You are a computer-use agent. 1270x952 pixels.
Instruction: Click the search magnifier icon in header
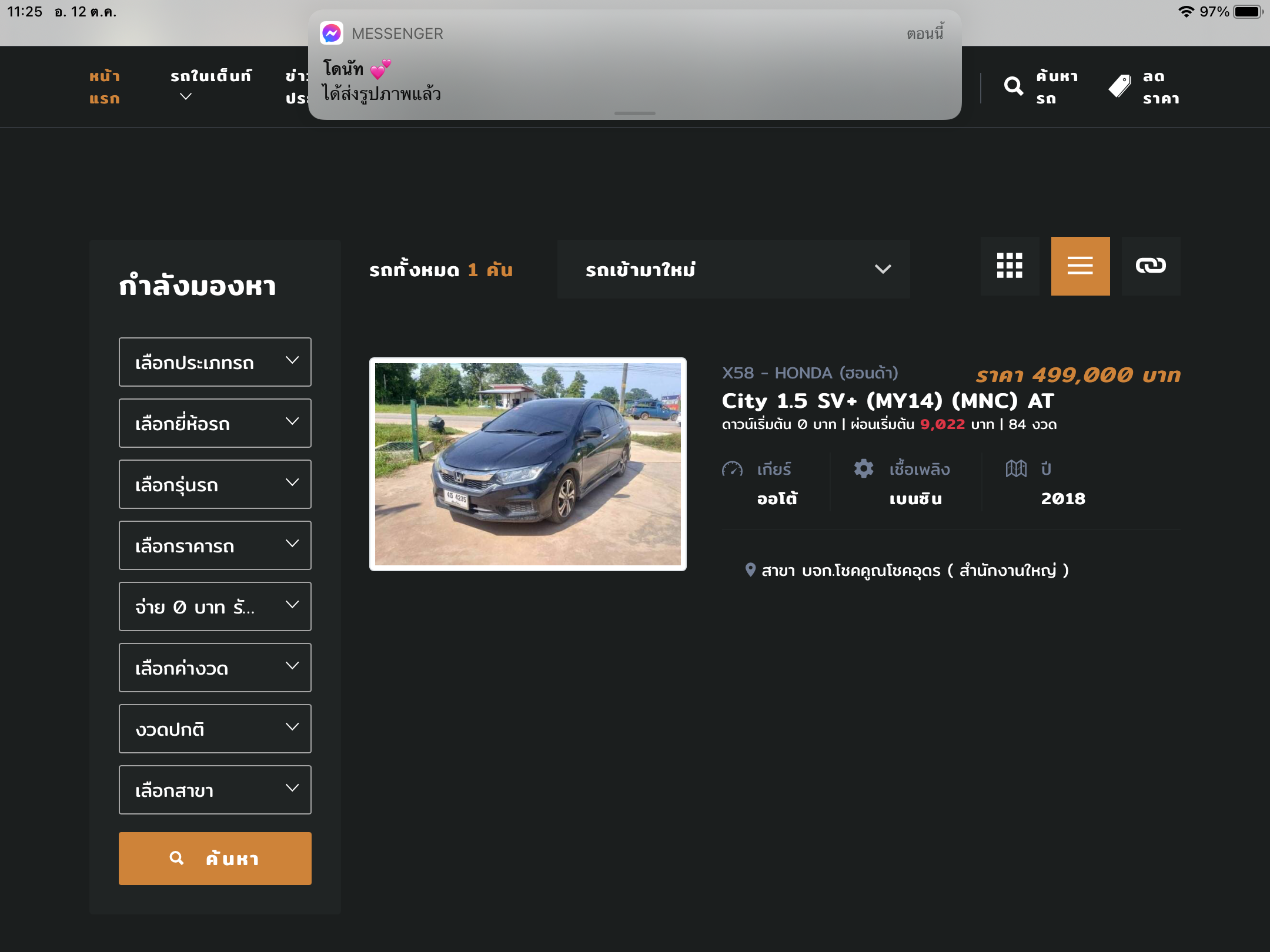pos(1013,86)
